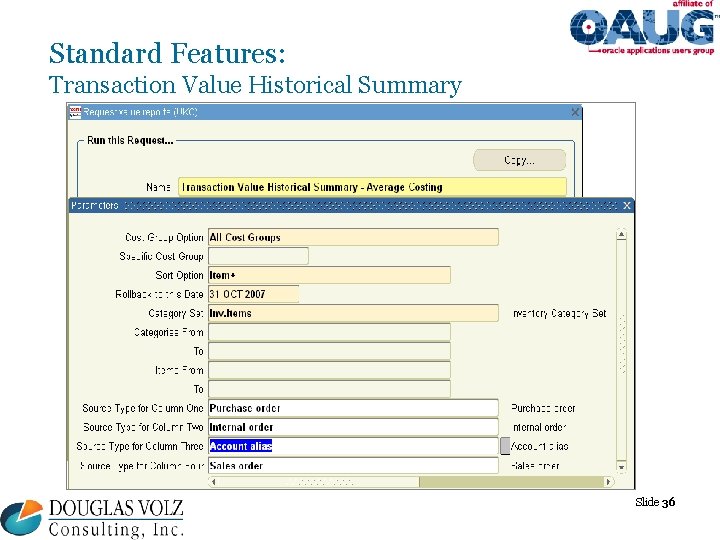This screenshot has width=720, height=540.
Task: Click the Categories From field
Action: tap(329, 332)
